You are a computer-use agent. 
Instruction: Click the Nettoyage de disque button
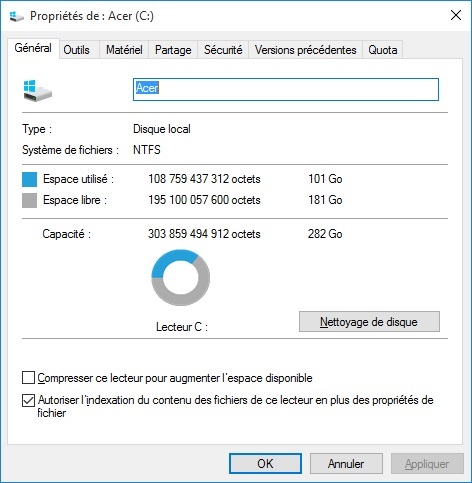(369, 322)
